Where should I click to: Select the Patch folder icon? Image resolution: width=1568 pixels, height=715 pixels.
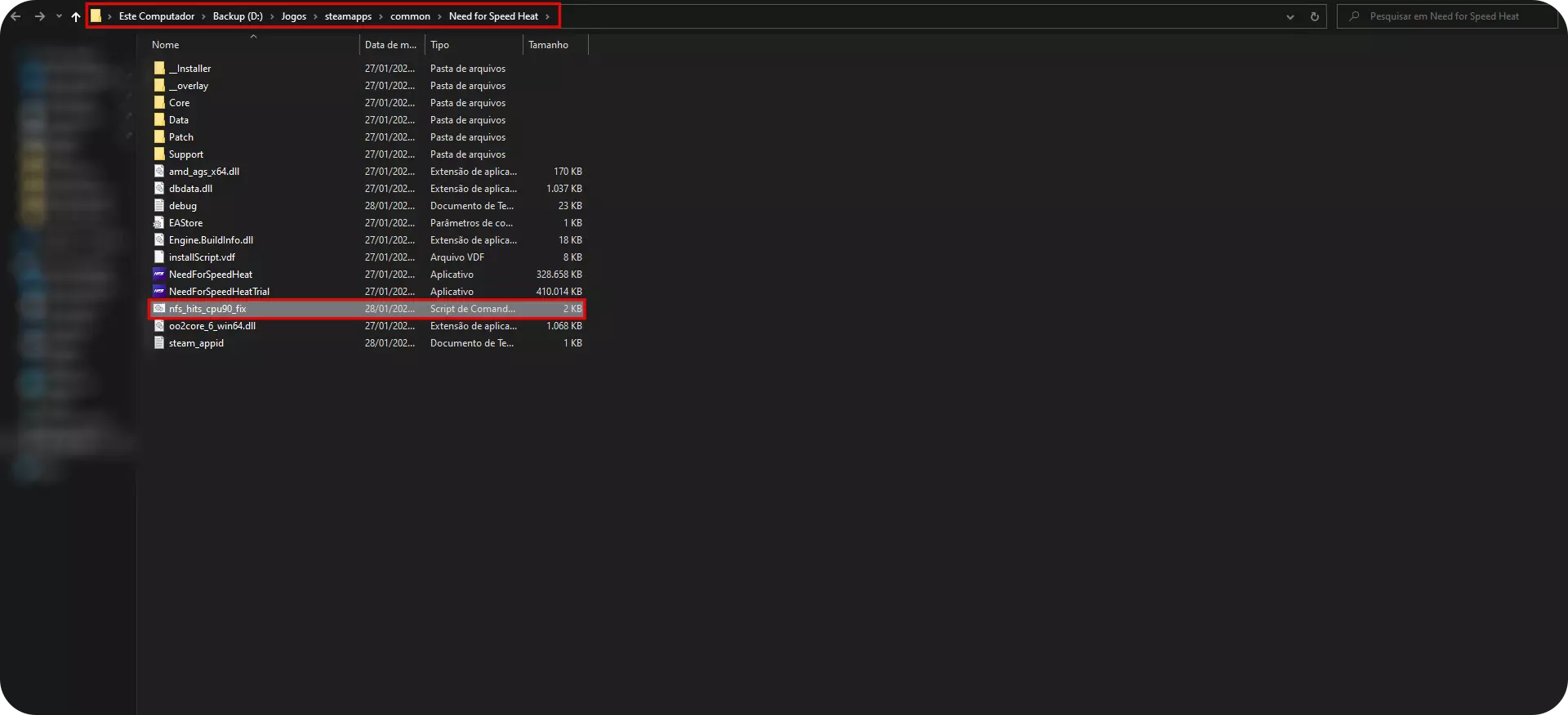[159, 137]
